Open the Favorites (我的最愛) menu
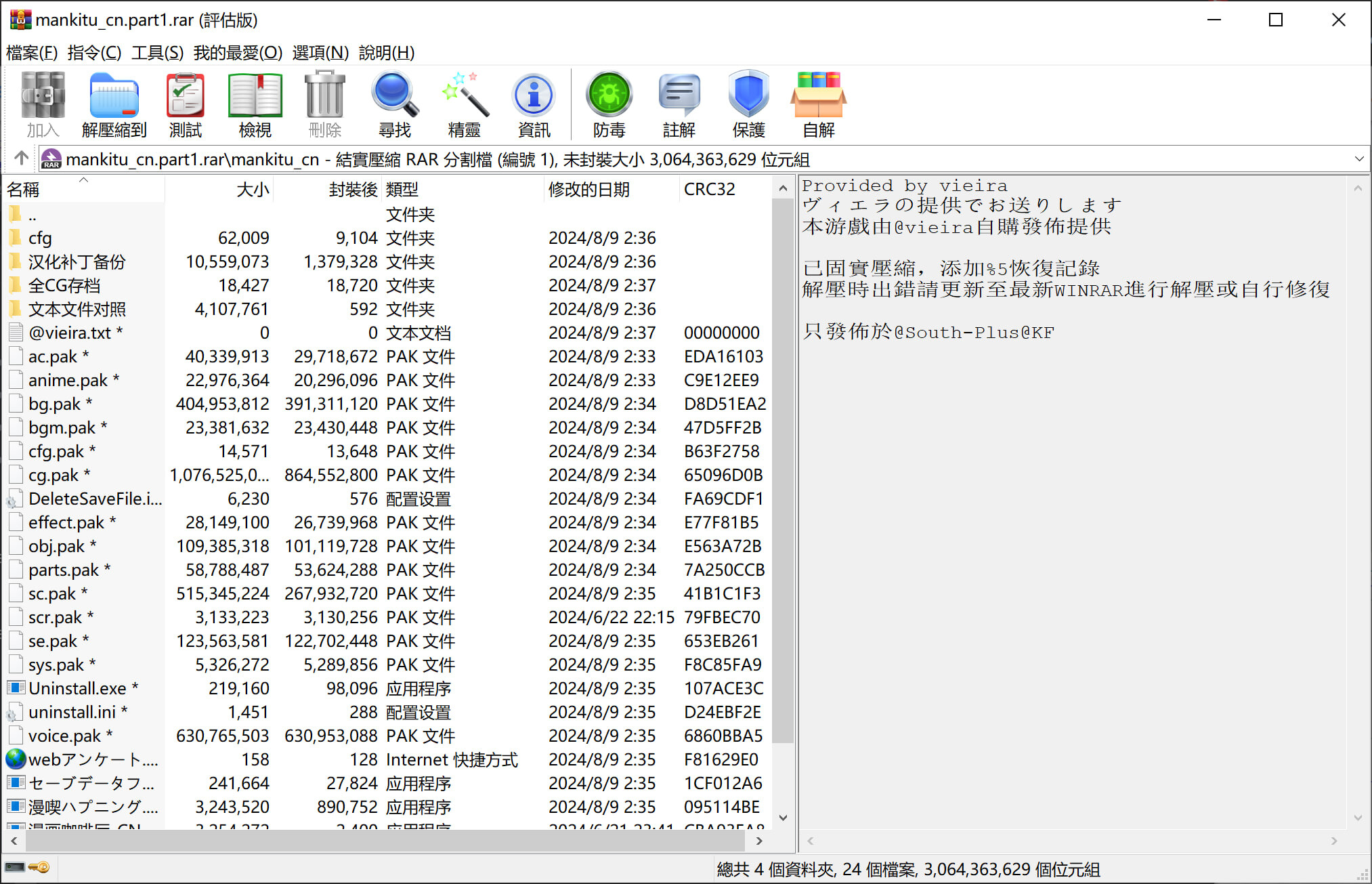The image size is (1372, 884). [238, 53]
